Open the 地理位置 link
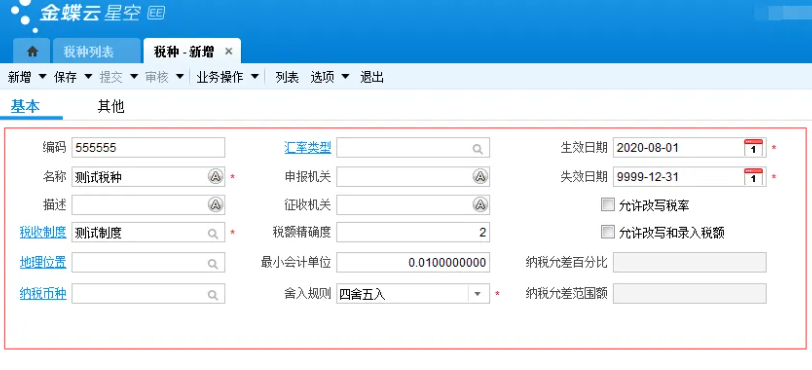The width and height of the screenshot is (812, 370). [x=43, y=263]
